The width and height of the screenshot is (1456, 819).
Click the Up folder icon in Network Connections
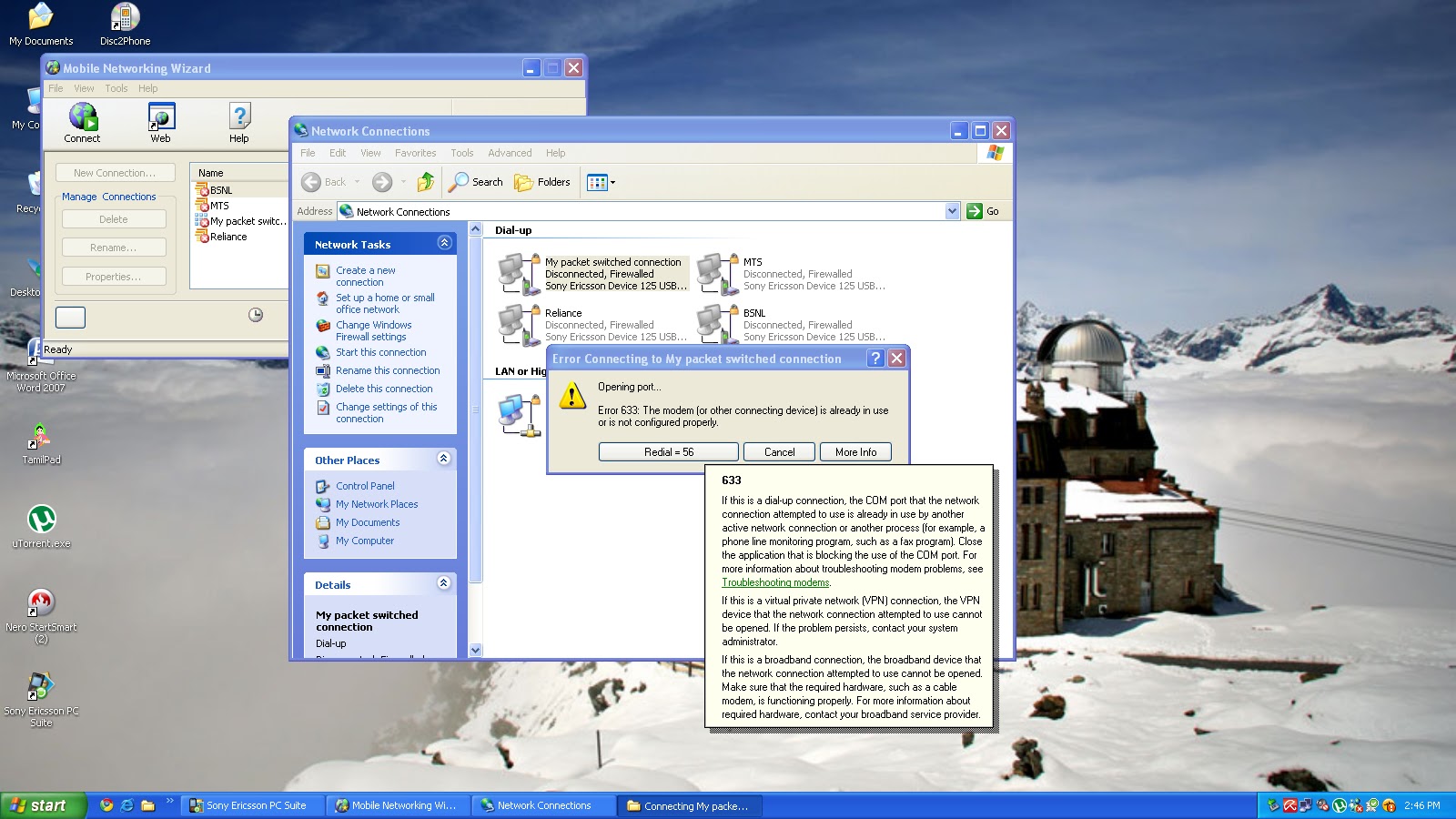426,182
